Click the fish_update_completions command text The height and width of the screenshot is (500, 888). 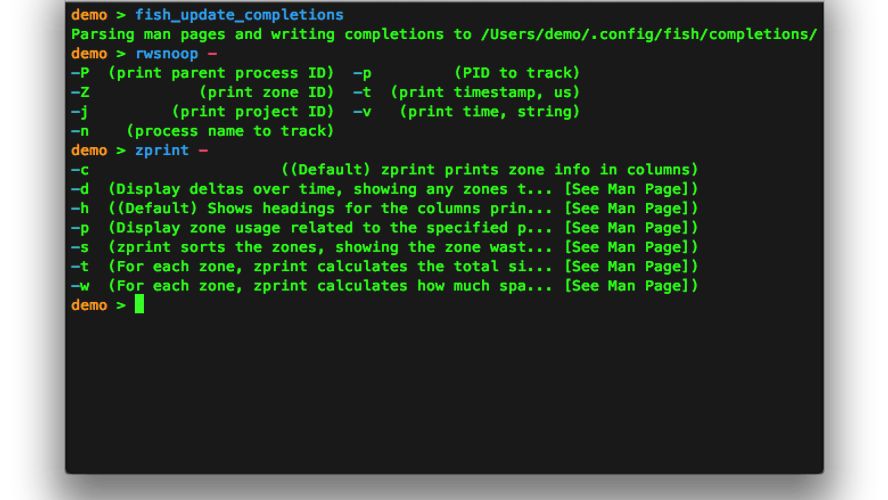coord(239,15)
